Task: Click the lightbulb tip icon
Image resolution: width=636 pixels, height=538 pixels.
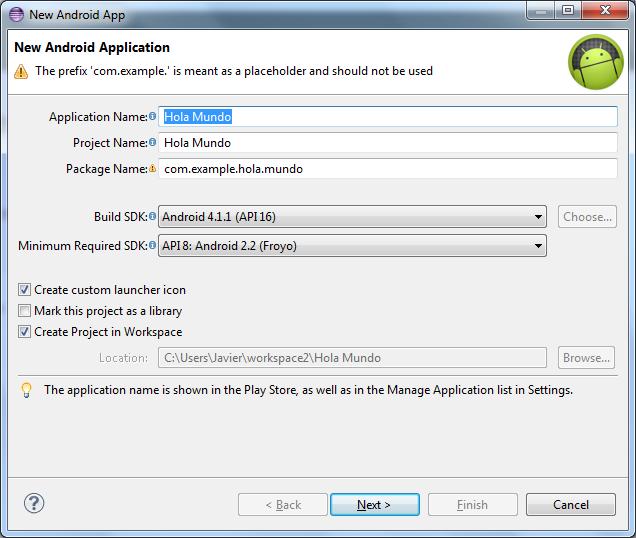Action: [x=27, y=390]
